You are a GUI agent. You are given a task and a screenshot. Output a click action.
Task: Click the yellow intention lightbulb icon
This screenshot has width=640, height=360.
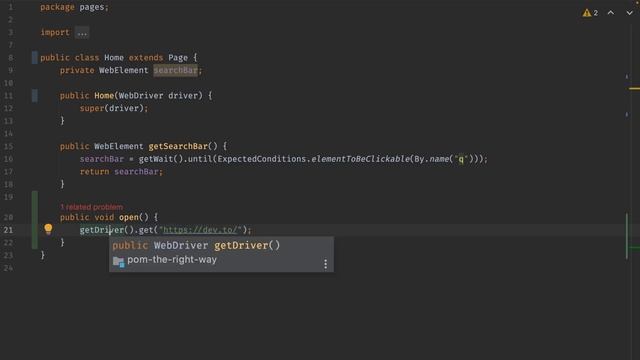(48, 229)
